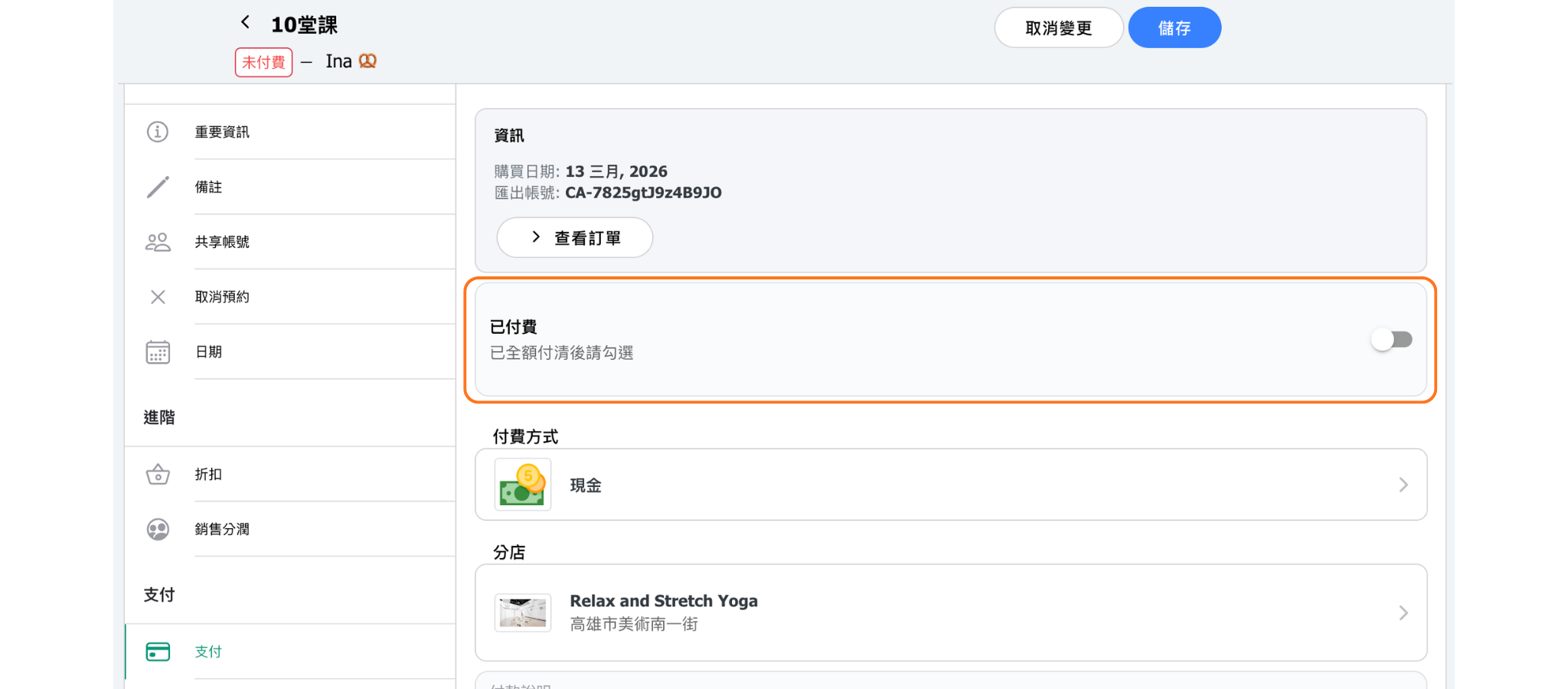Expand the Relax and Stretch Yoga branch chevron
The width and height of the screenshot is (1568, 689).
point(1403,612)
